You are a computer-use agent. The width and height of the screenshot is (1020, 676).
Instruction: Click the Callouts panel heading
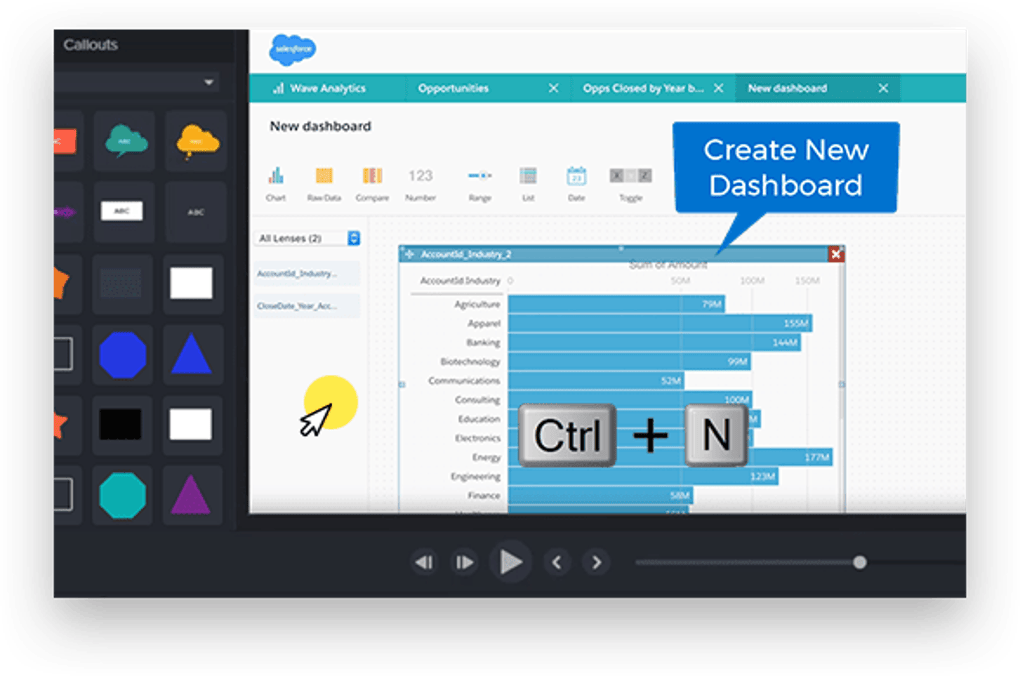coord(90,45)
